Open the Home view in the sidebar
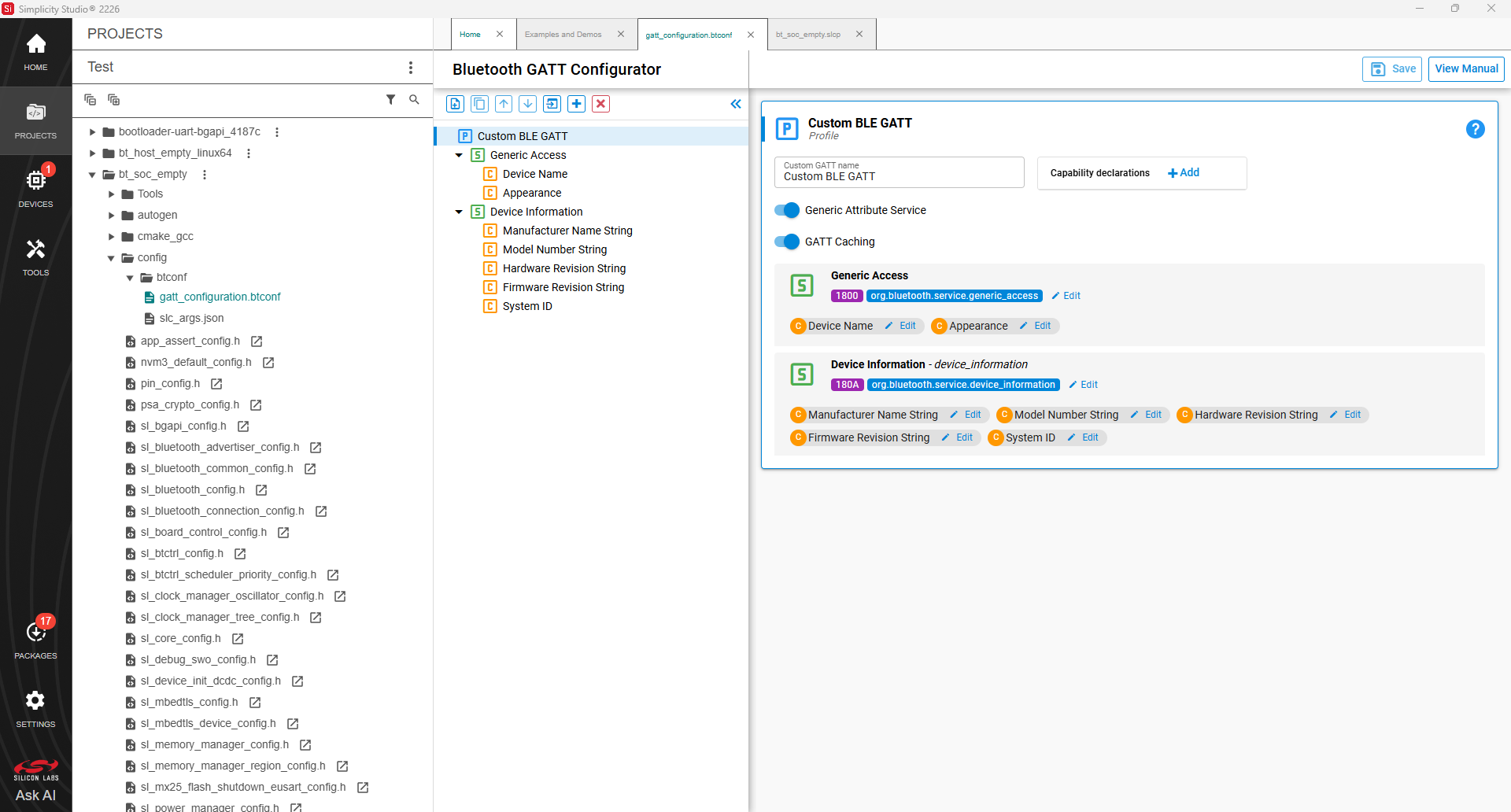1511x812 pixels. coord(35,52)
